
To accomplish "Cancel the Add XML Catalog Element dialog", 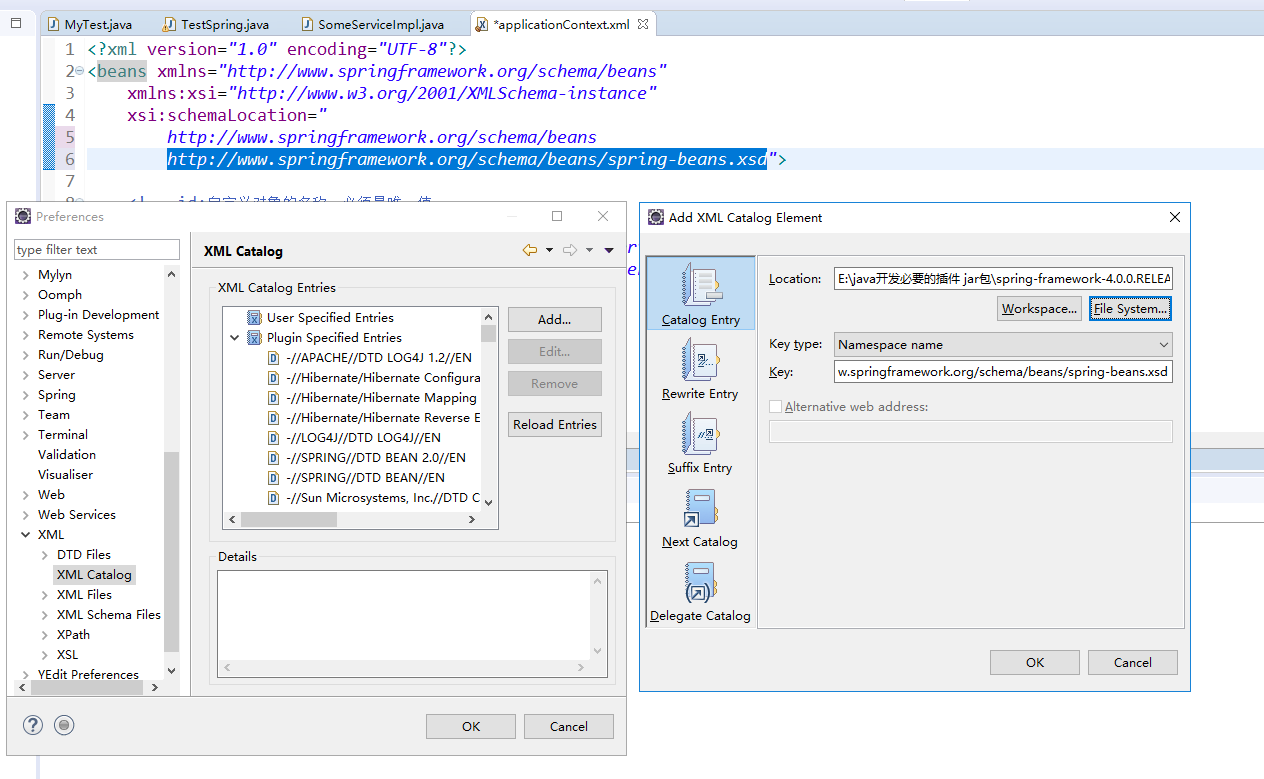I will (1133, 662).
